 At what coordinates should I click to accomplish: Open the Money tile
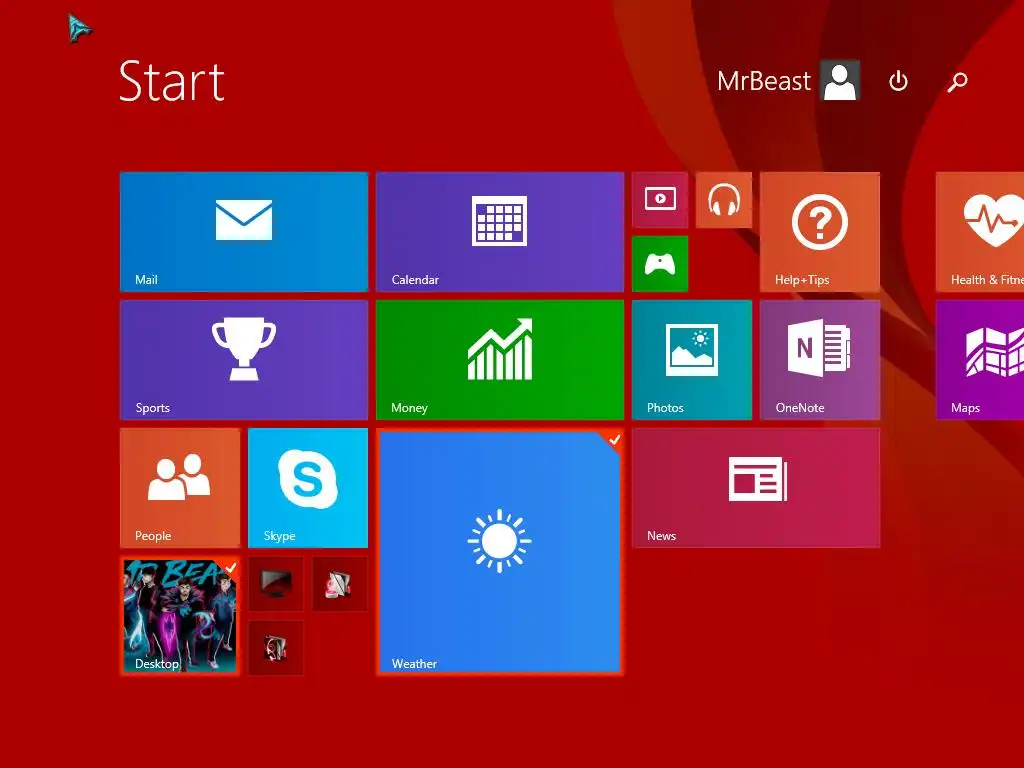[500, 360]
